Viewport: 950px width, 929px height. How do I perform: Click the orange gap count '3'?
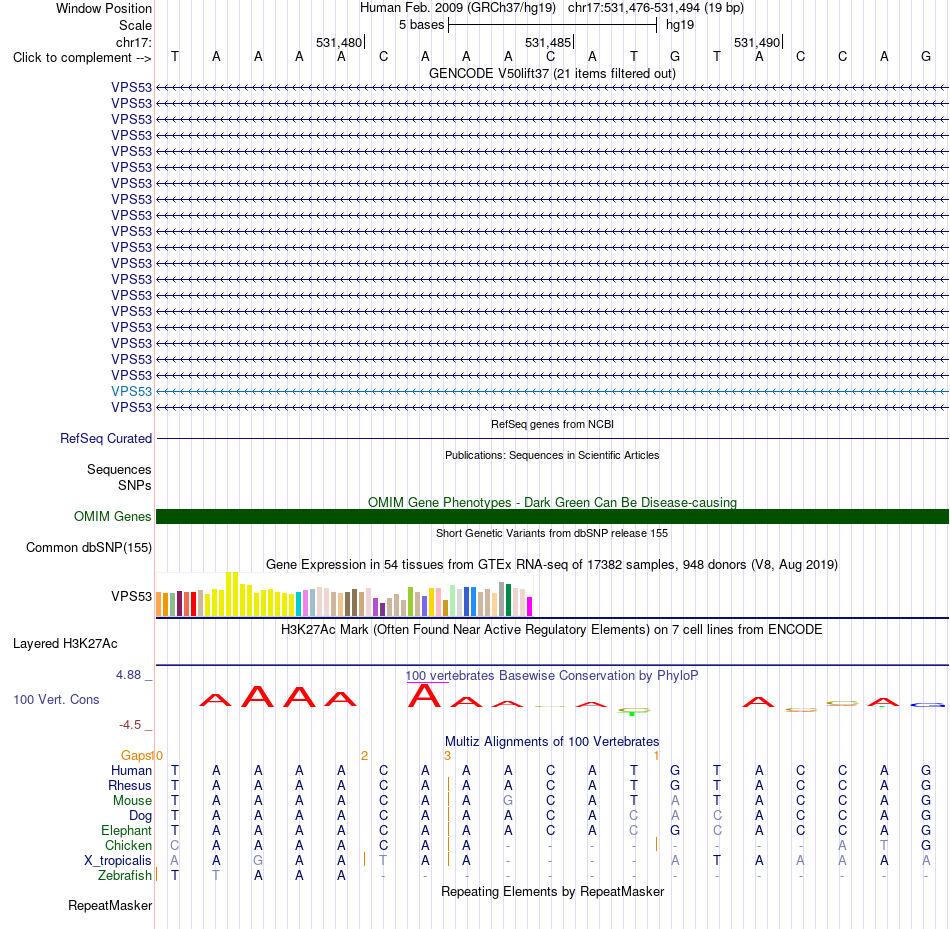[447, 756]
